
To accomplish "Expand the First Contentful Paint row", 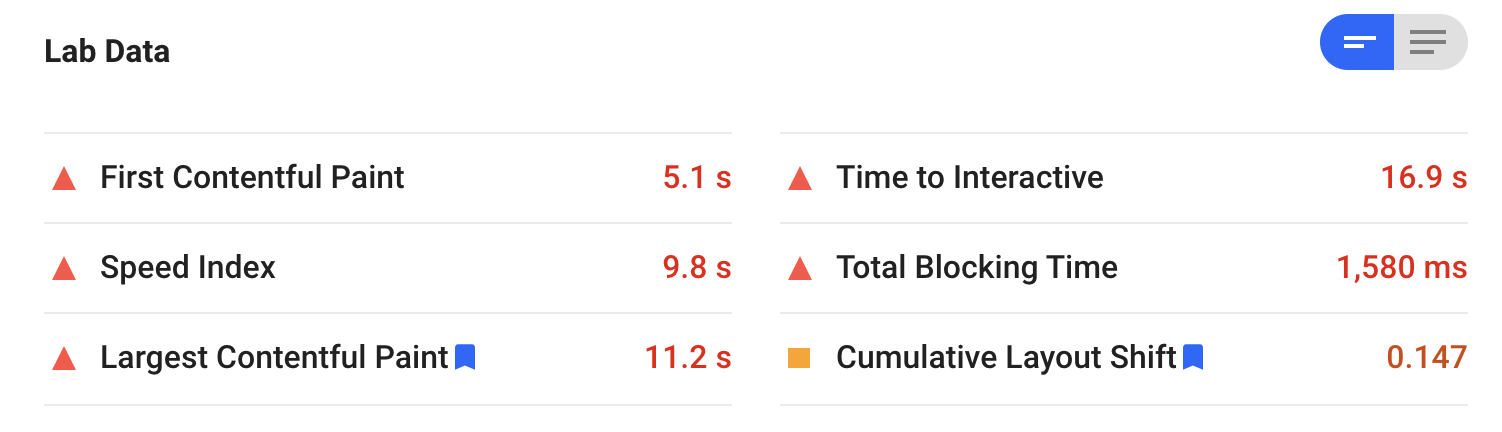I will (388, 178).
